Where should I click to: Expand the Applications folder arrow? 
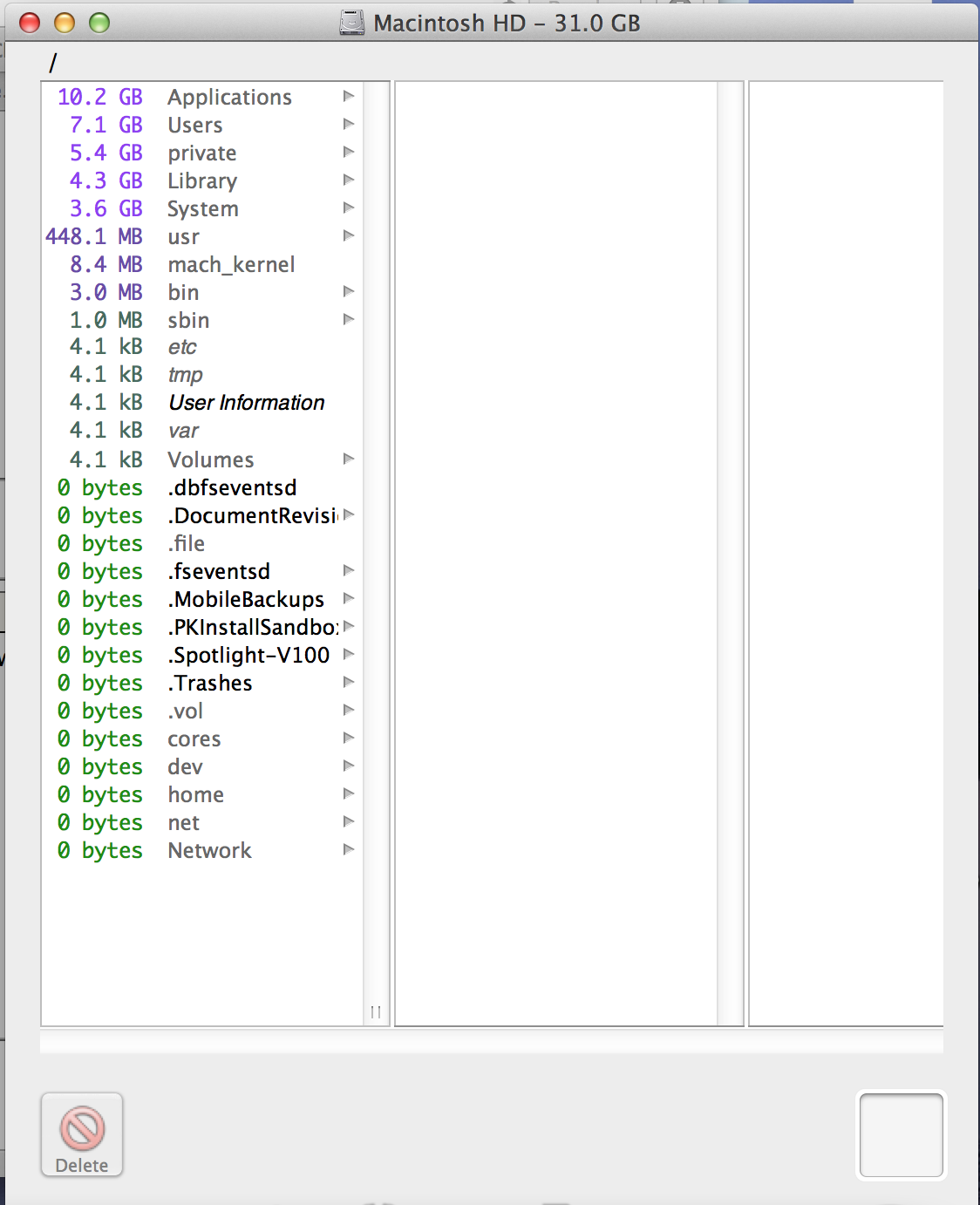coord(349,96)
